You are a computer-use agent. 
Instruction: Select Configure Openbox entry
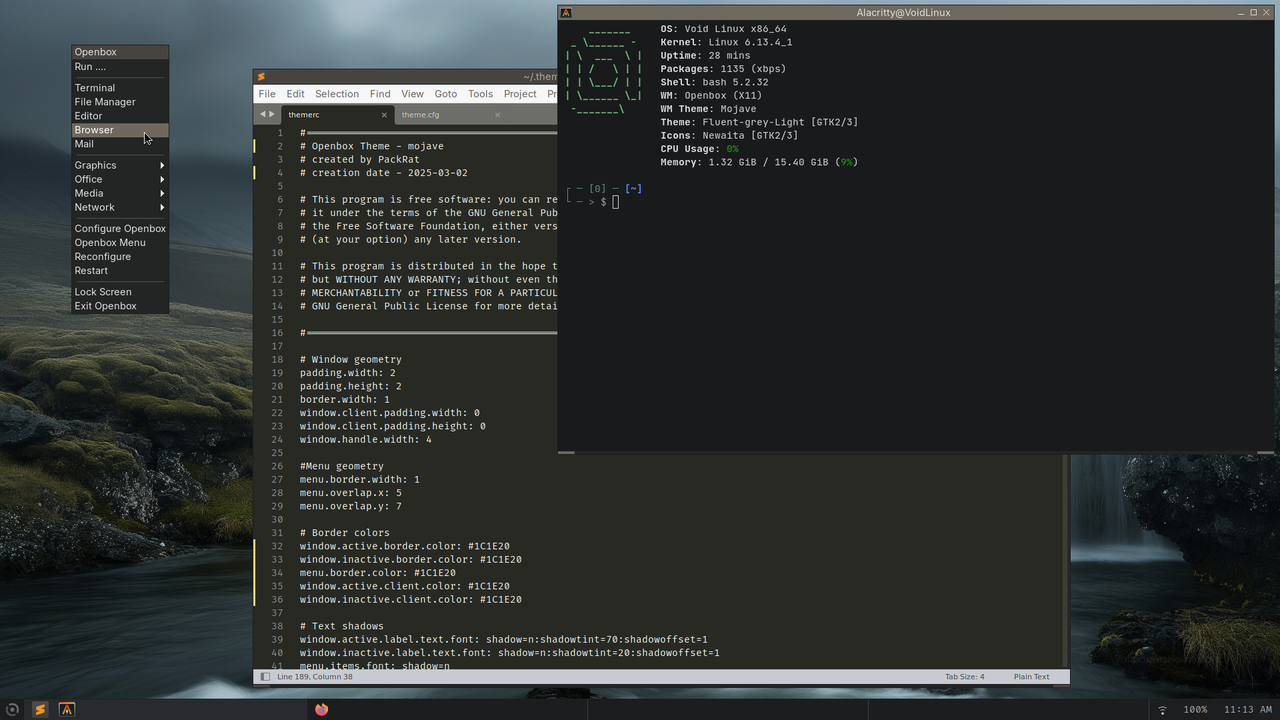tap(120, 229)
